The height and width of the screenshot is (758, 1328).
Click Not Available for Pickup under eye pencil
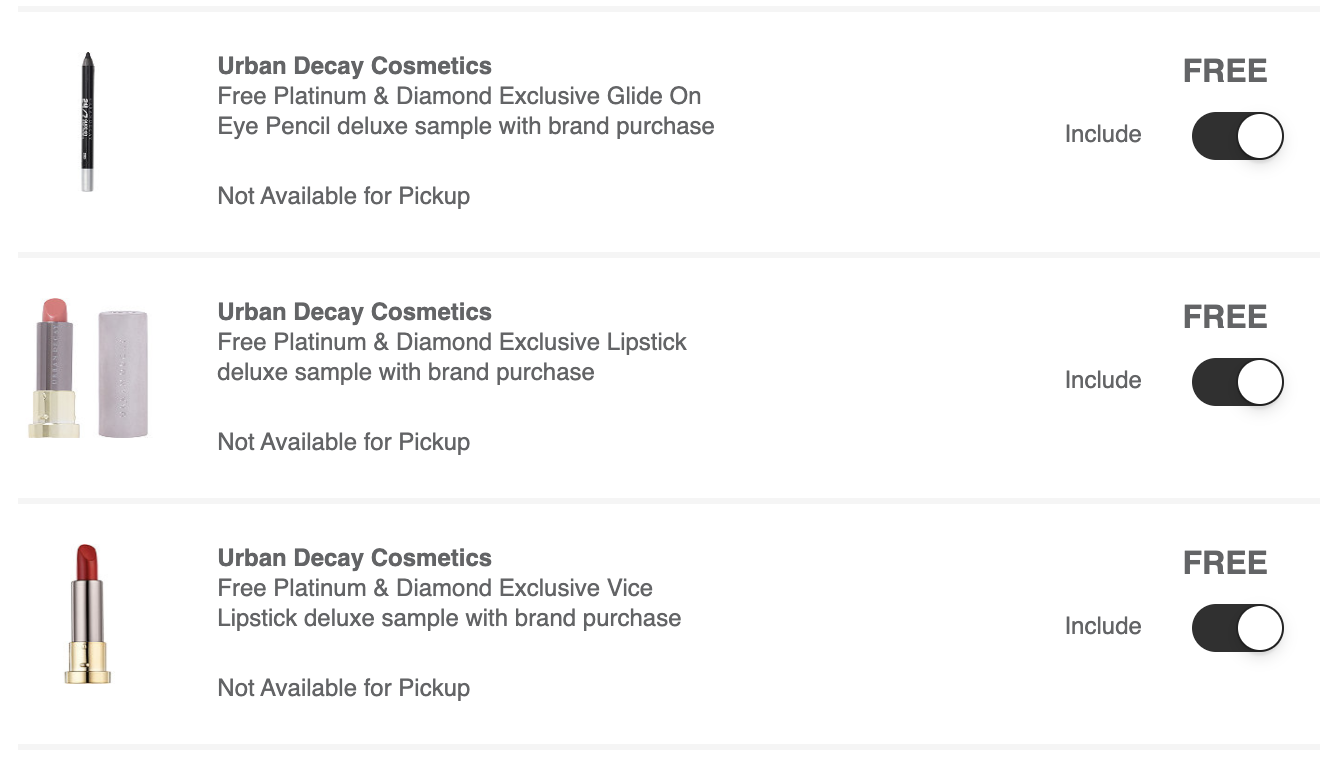(344, 196)
